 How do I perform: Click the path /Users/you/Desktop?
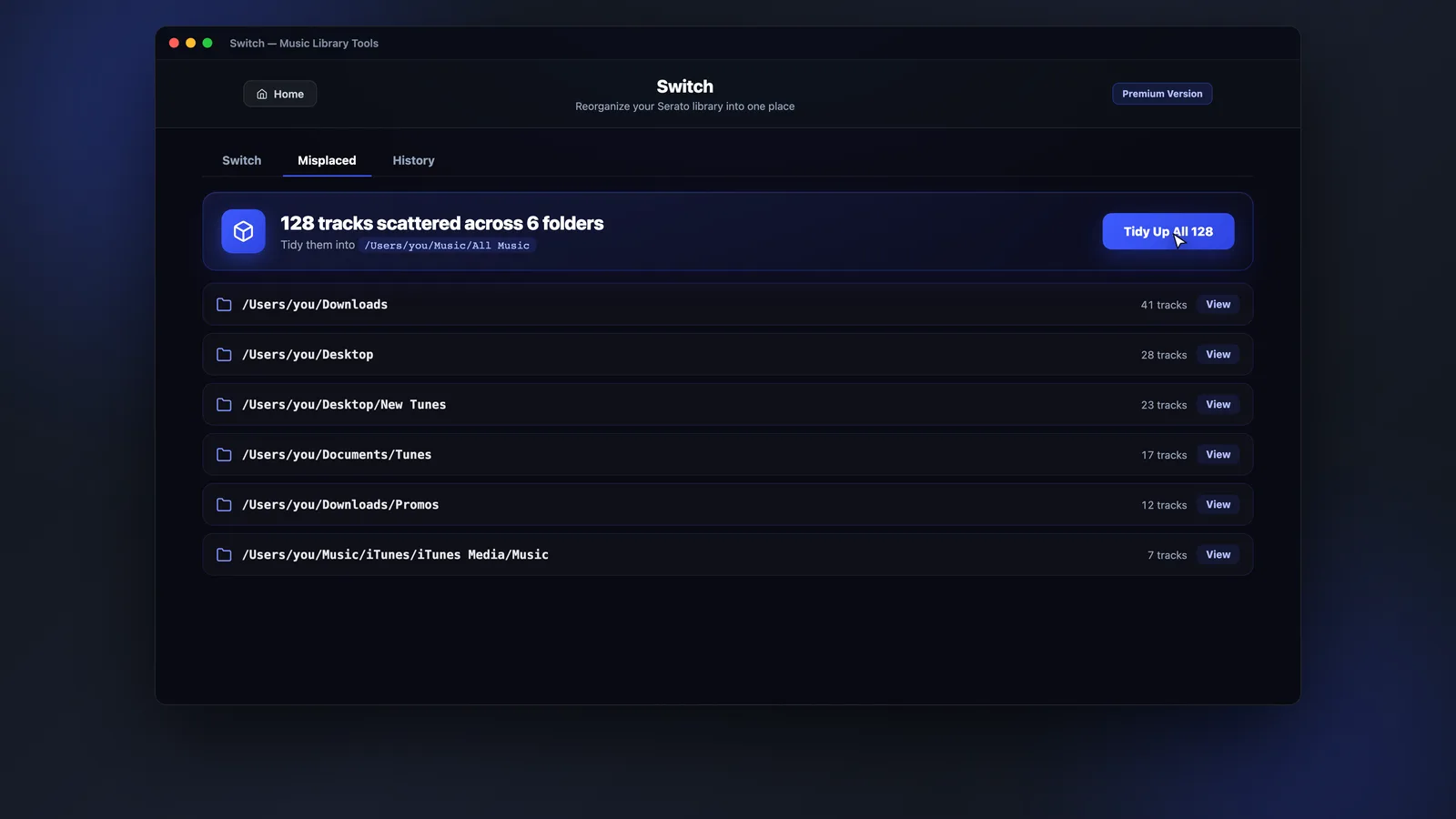coord(308,355)
